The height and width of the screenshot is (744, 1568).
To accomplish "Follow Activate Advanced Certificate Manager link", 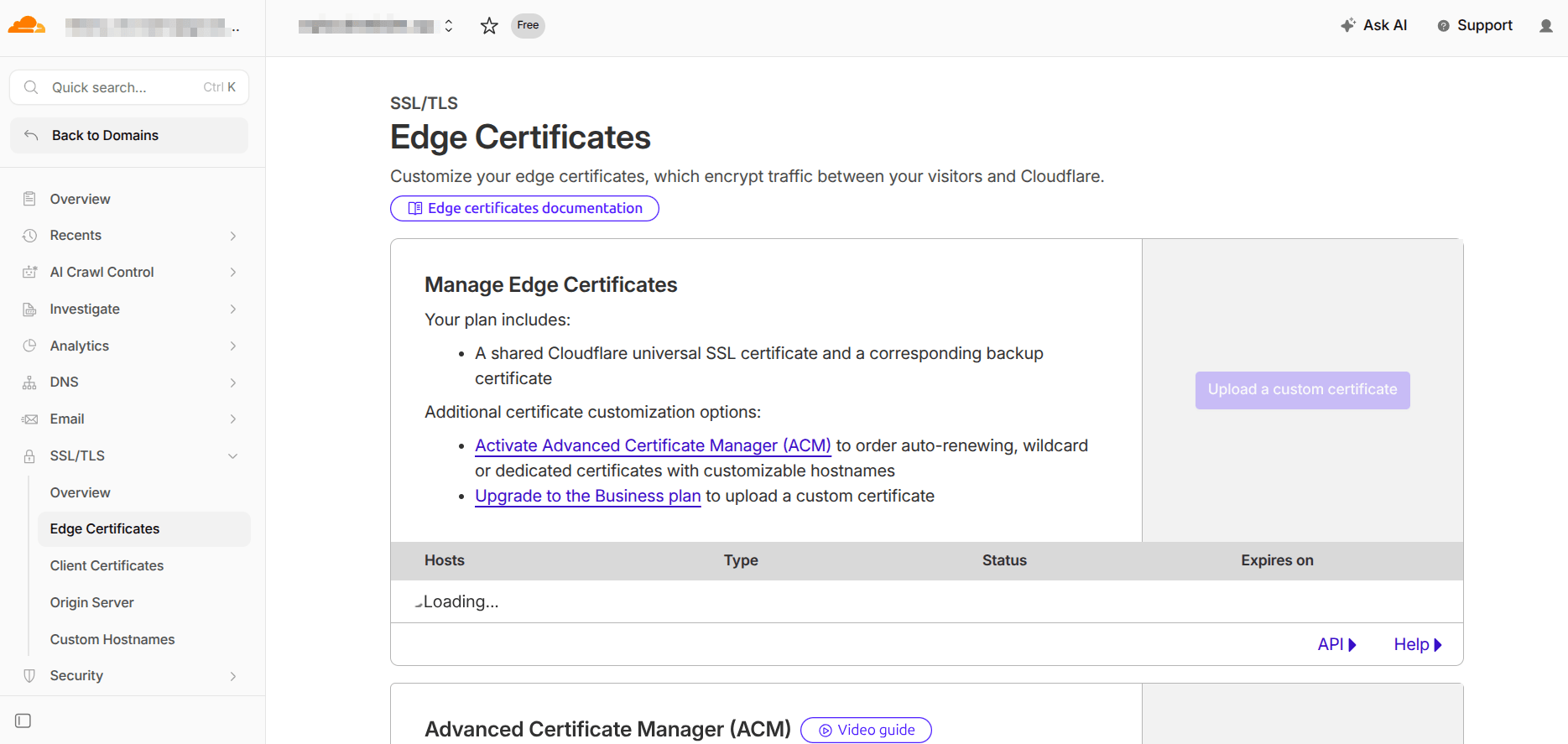I will (x=653, y=445).
